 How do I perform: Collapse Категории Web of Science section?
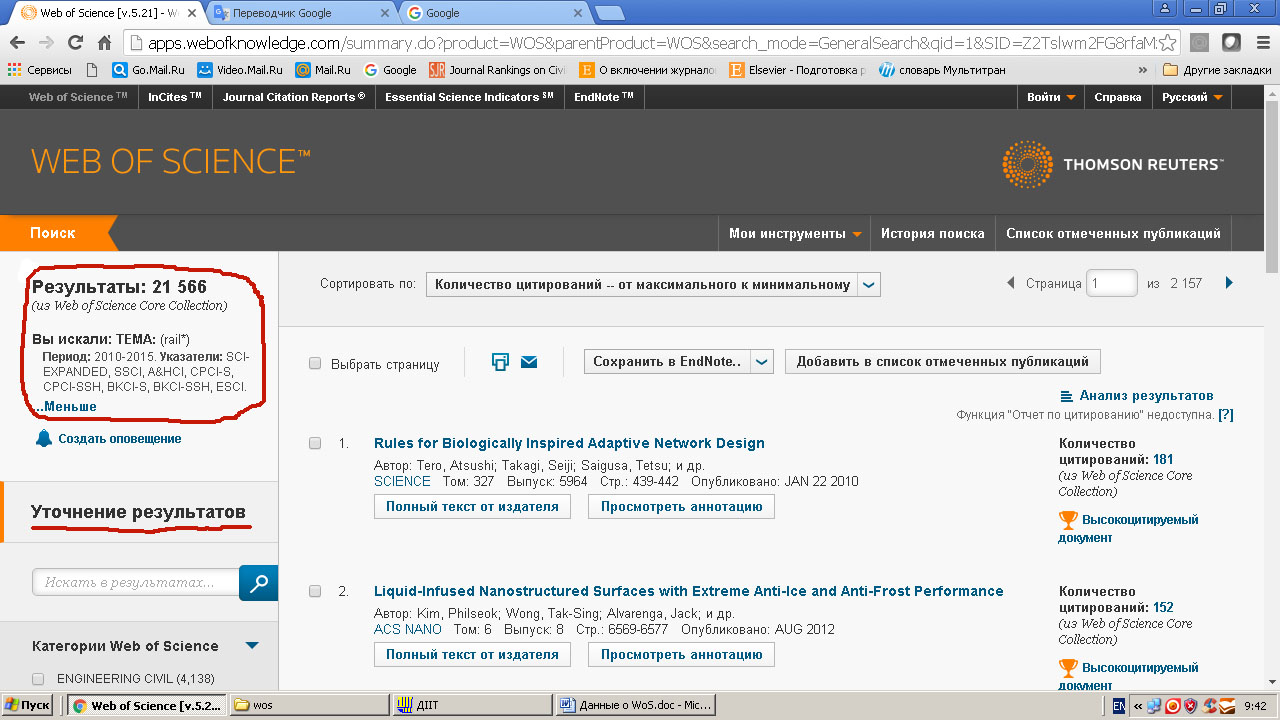click(x=252, y=646)
